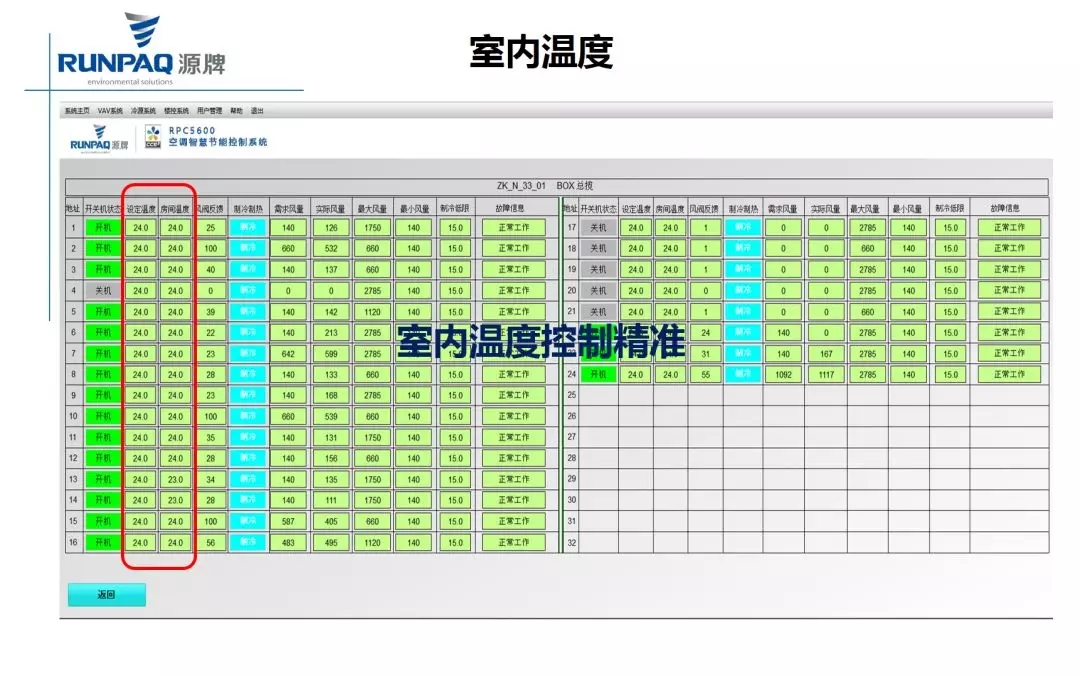Click the 退出 menu item
Screen dimensions: 1080x676
tap(257, 111)
